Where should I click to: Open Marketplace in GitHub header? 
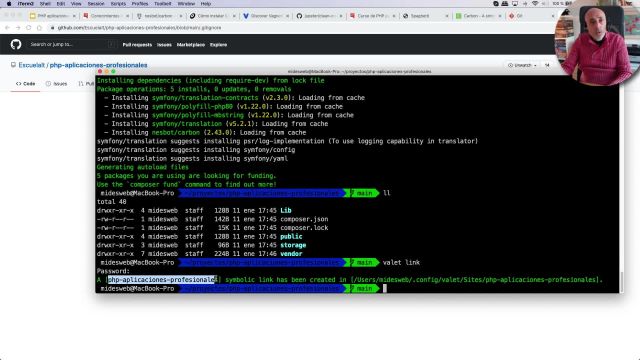(x=191, y=45)
